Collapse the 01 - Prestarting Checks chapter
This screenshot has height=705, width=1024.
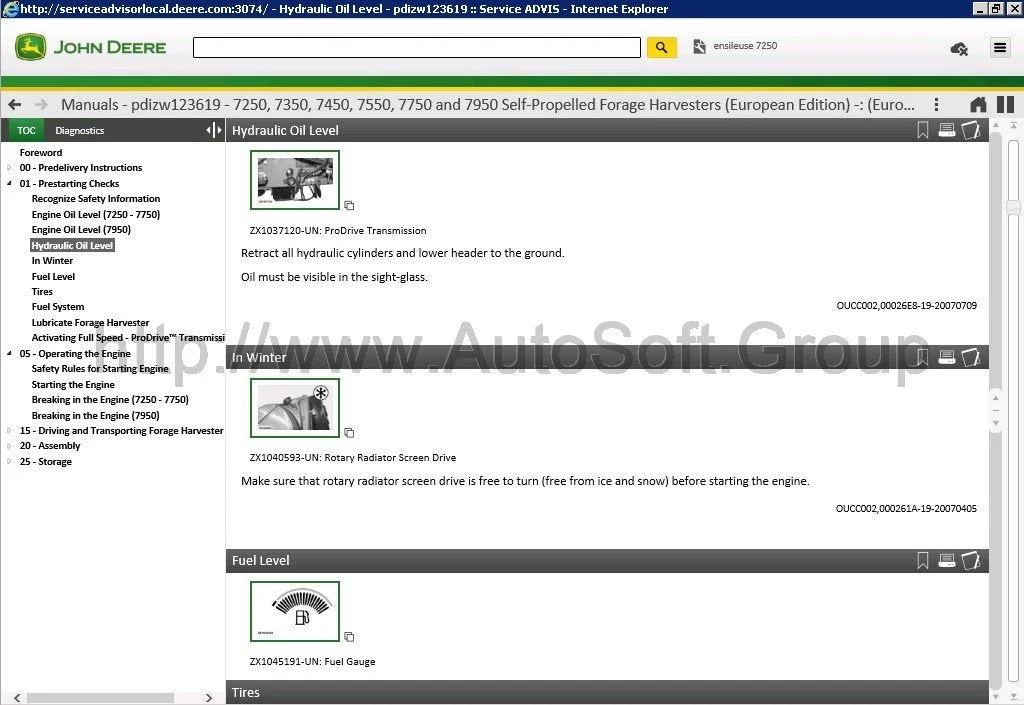[8, 183]
